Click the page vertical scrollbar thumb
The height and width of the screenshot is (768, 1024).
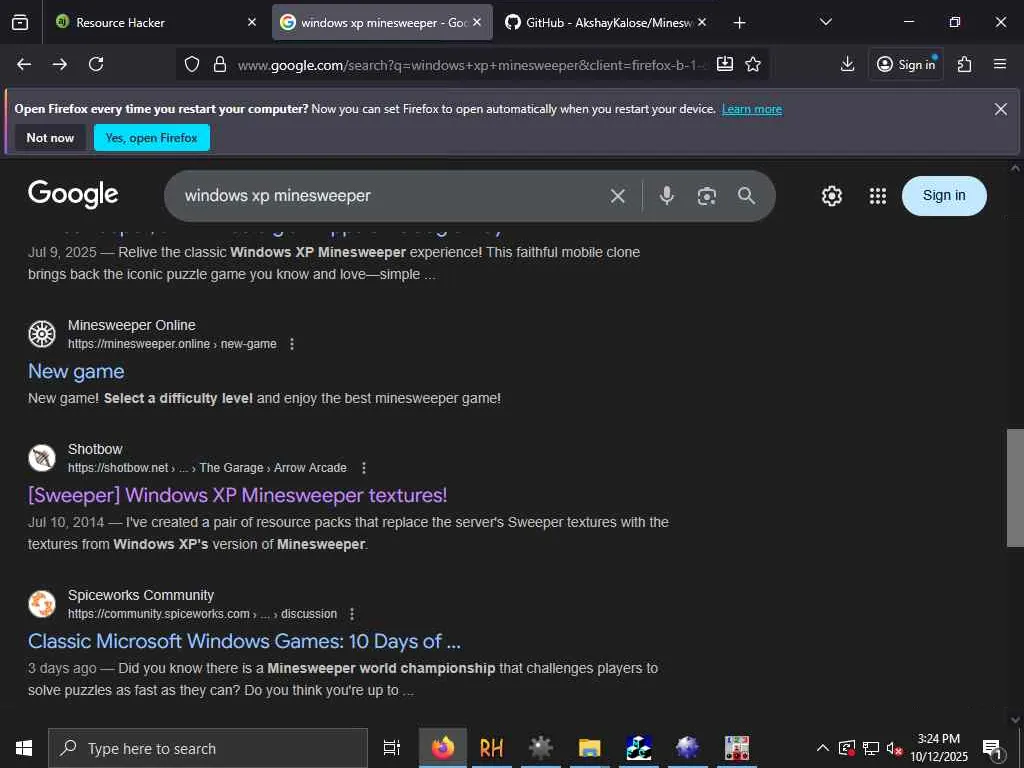pos(1015,487)
